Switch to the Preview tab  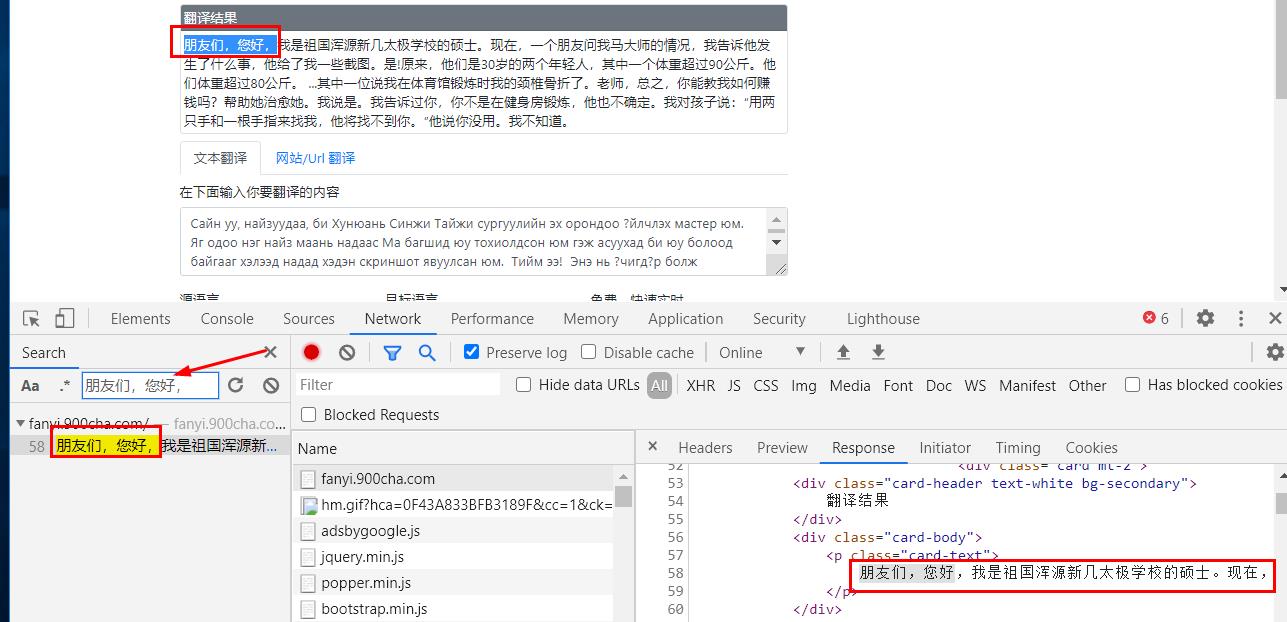tap(782, 447)
